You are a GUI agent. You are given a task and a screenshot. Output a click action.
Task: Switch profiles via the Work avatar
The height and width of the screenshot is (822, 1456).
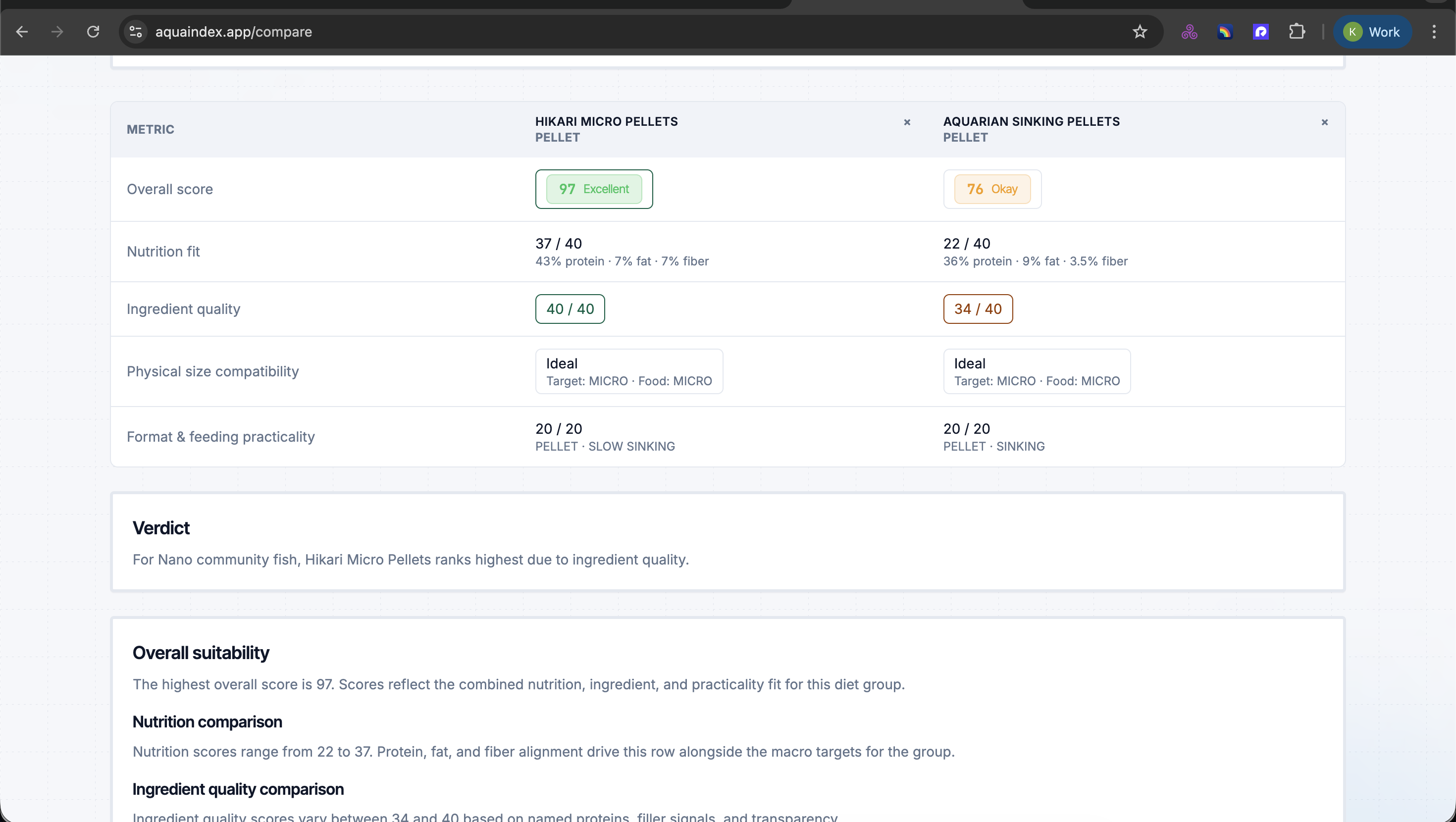coord(1372,31)
